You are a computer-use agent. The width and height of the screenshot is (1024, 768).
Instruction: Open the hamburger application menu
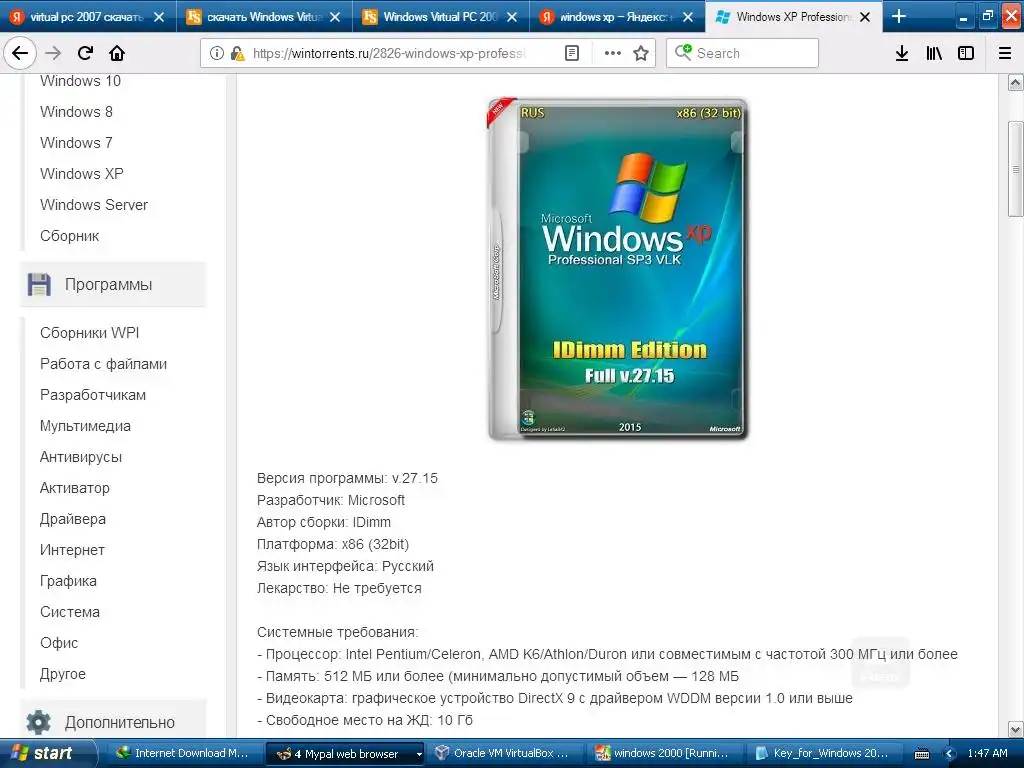click(x=1005, y=53)
